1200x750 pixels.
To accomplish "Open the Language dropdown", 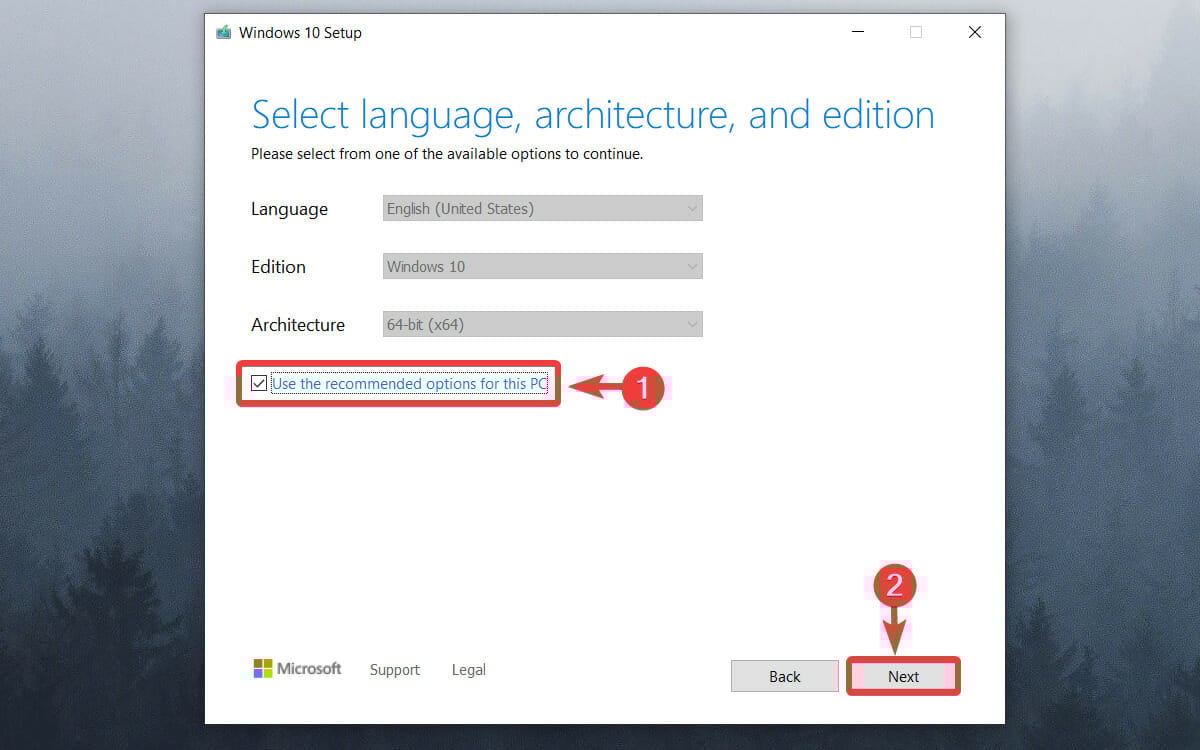I will (x=543, y=209).
